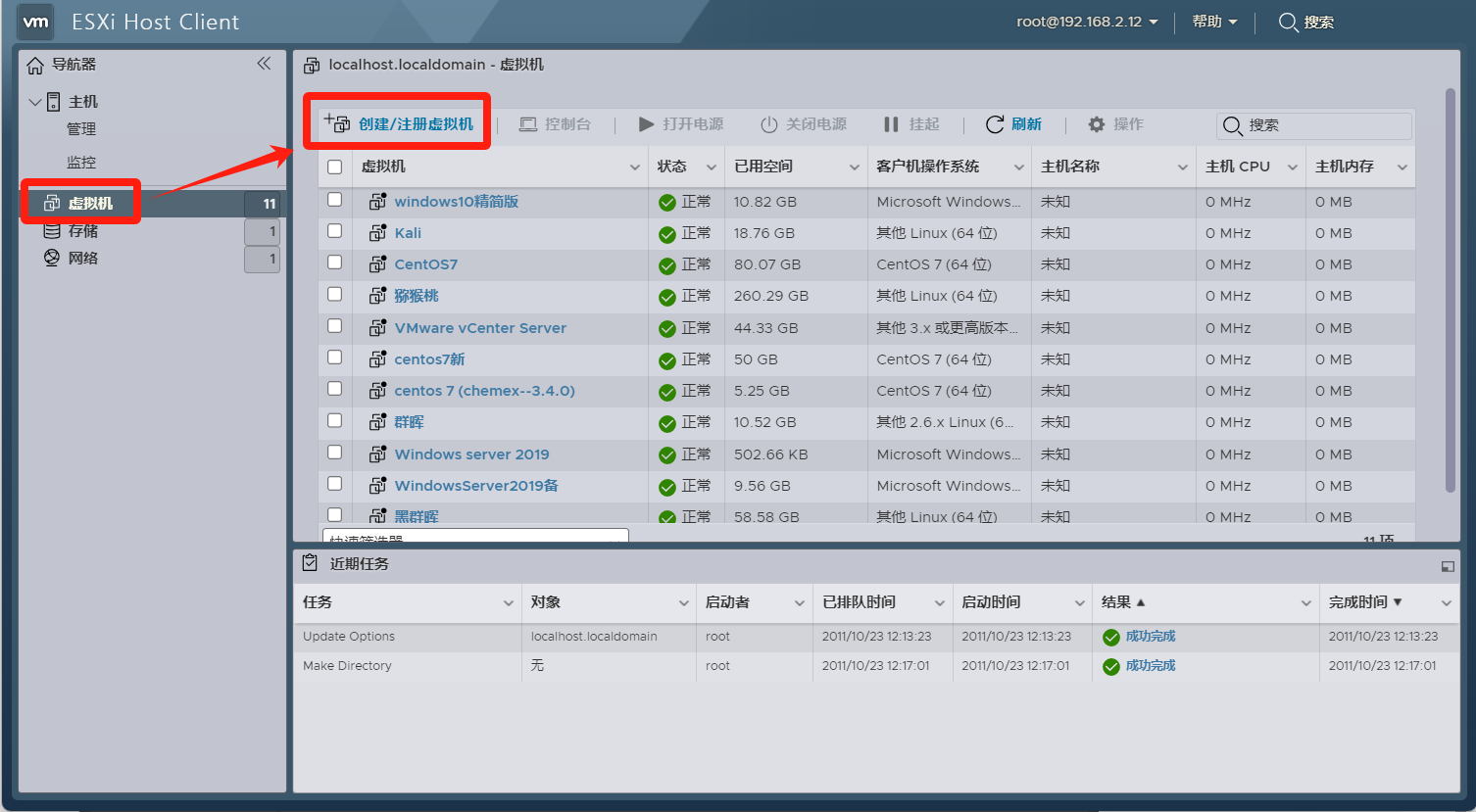Select 管理 under host in navigator

click(x=81, y=129)
